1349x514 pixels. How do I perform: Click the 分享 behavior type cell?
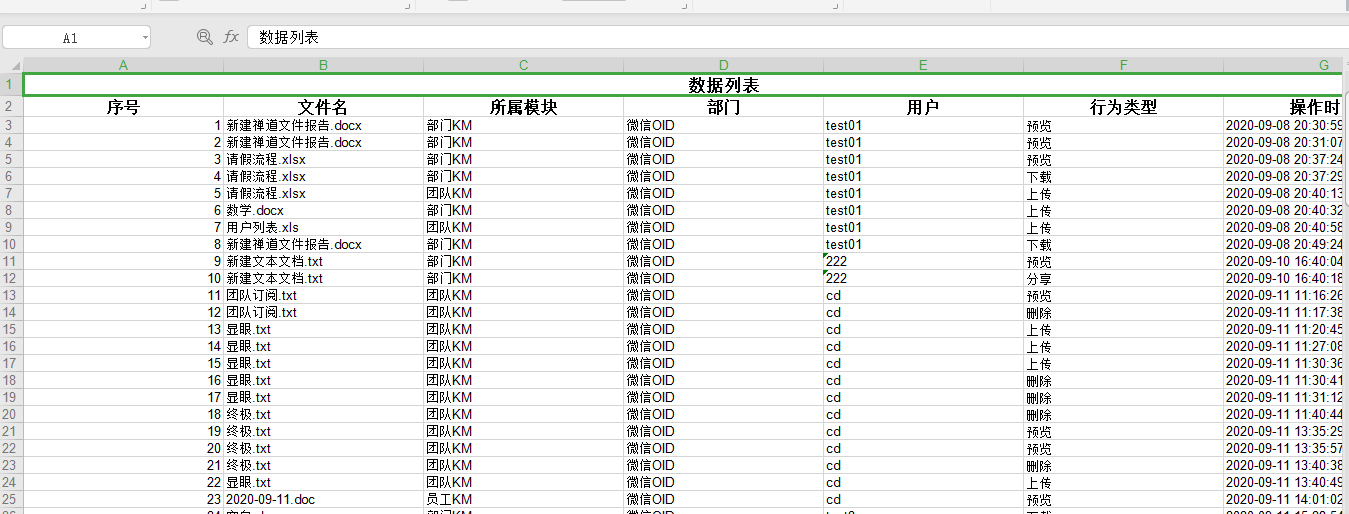coord(1123,278)
